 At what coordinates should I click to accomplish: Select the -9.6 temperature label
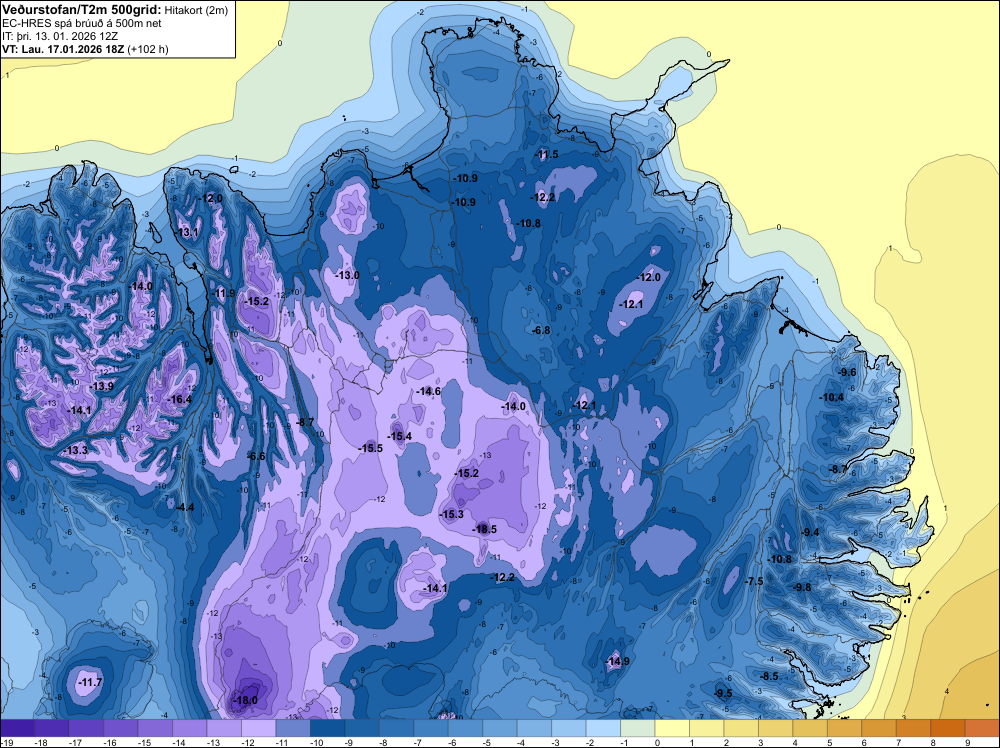[847, 372]
